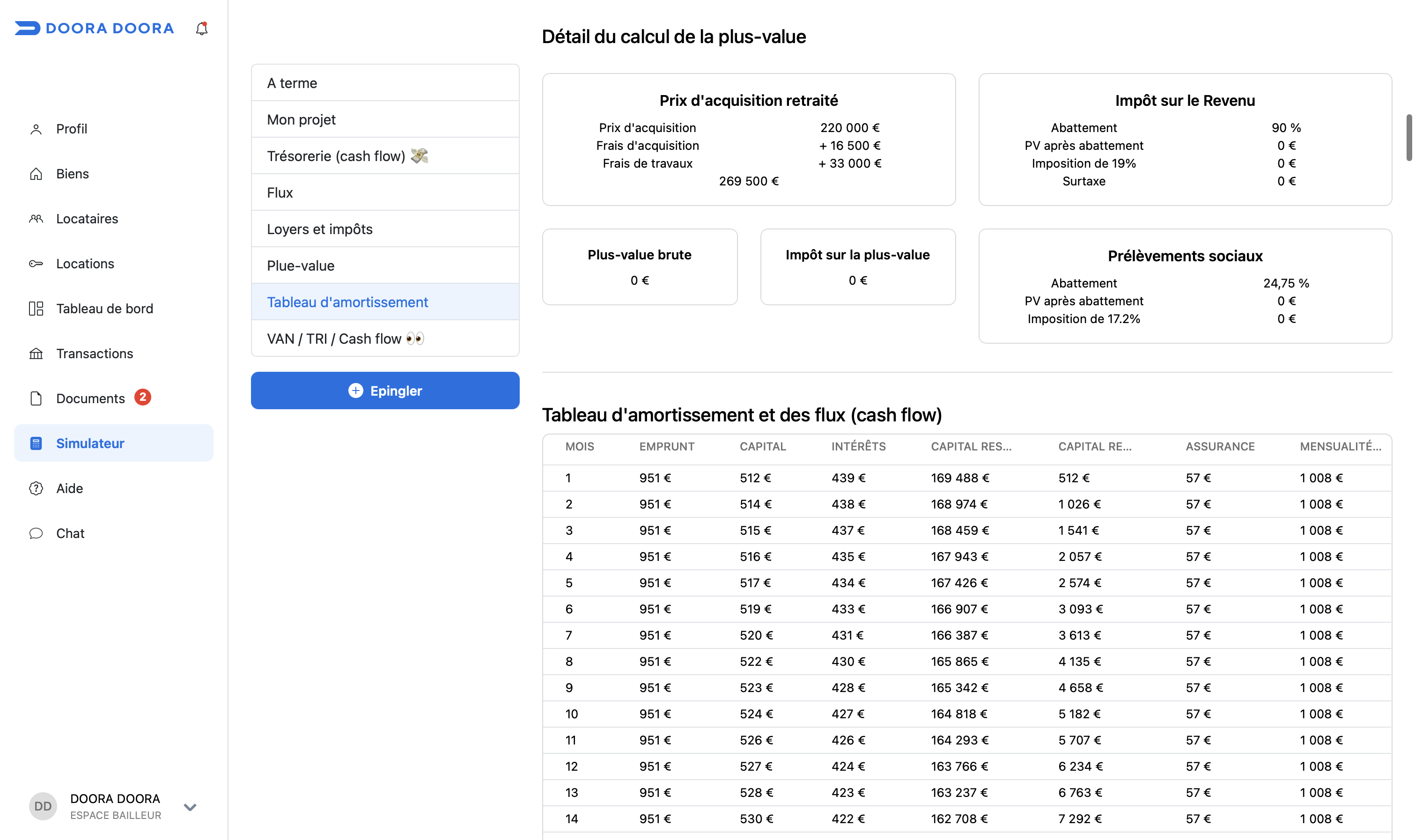This screenshot has width=1415, height=840.
Task: Click the Transactions bank icon
Action: tap(36, 354)
